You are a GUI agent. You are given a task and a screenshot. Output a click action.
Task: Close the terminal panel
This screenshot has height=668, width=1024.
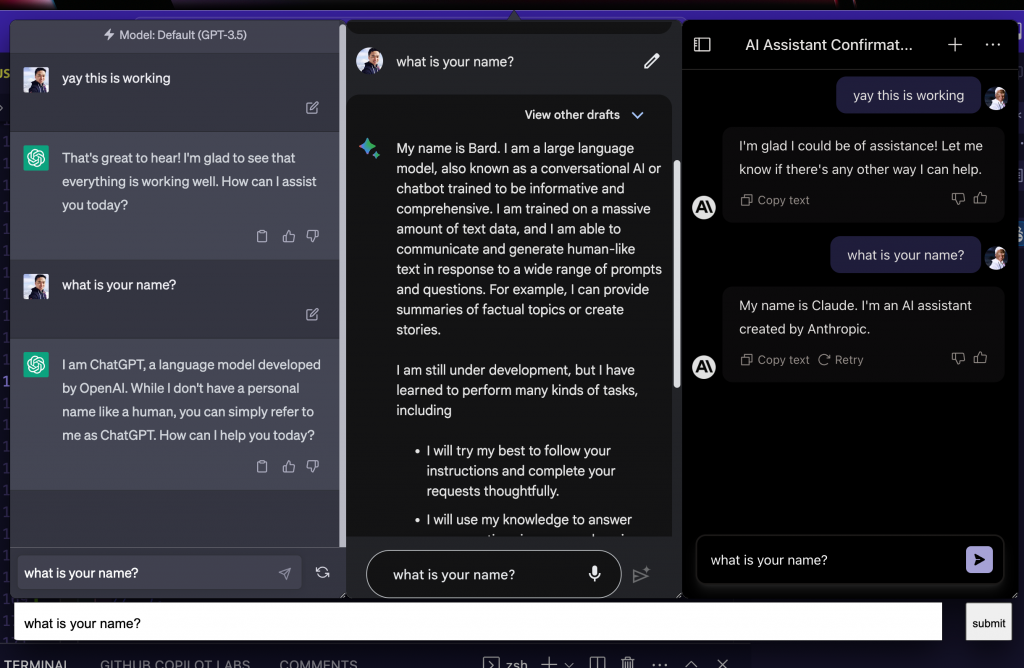point(722,663)
